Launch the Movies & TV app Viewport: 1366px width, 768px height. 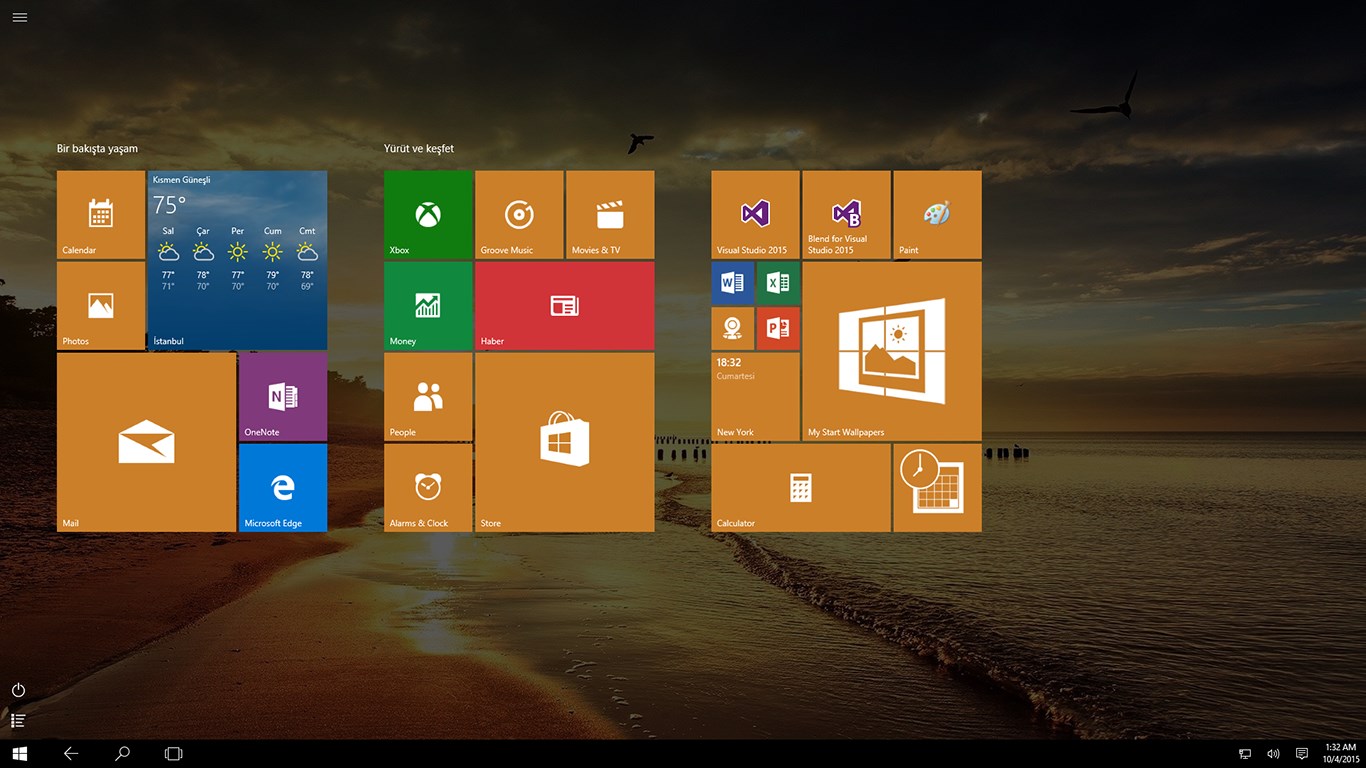pos(610,214)
